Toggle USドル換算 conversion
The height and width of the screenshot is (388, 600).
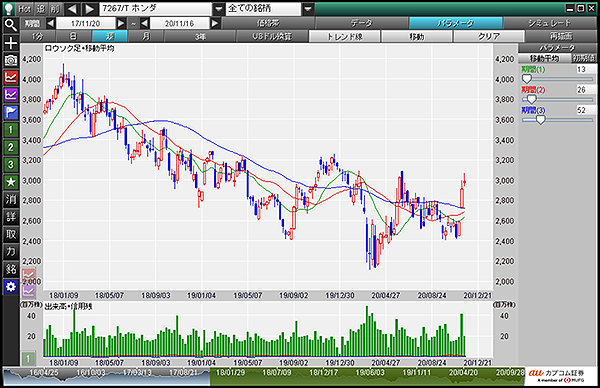(272, 37)
